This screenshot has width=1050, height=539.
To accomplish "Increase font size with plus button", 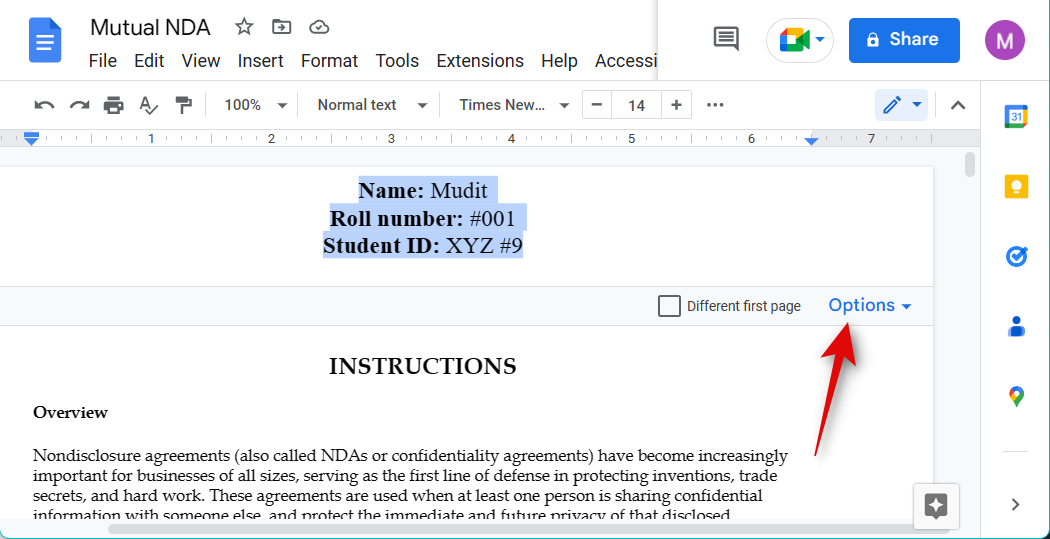I will (676, 105).
